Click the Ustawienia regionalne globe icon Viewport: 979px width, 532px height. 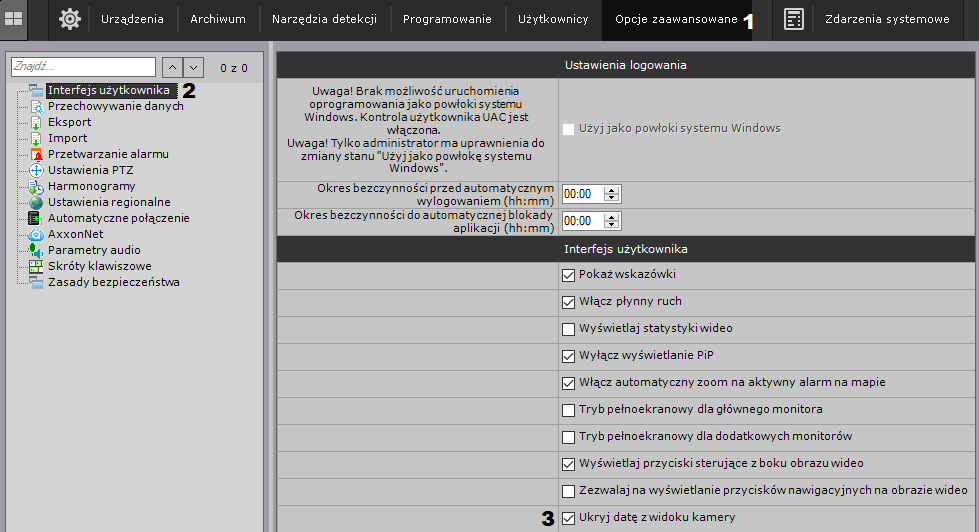36,202
